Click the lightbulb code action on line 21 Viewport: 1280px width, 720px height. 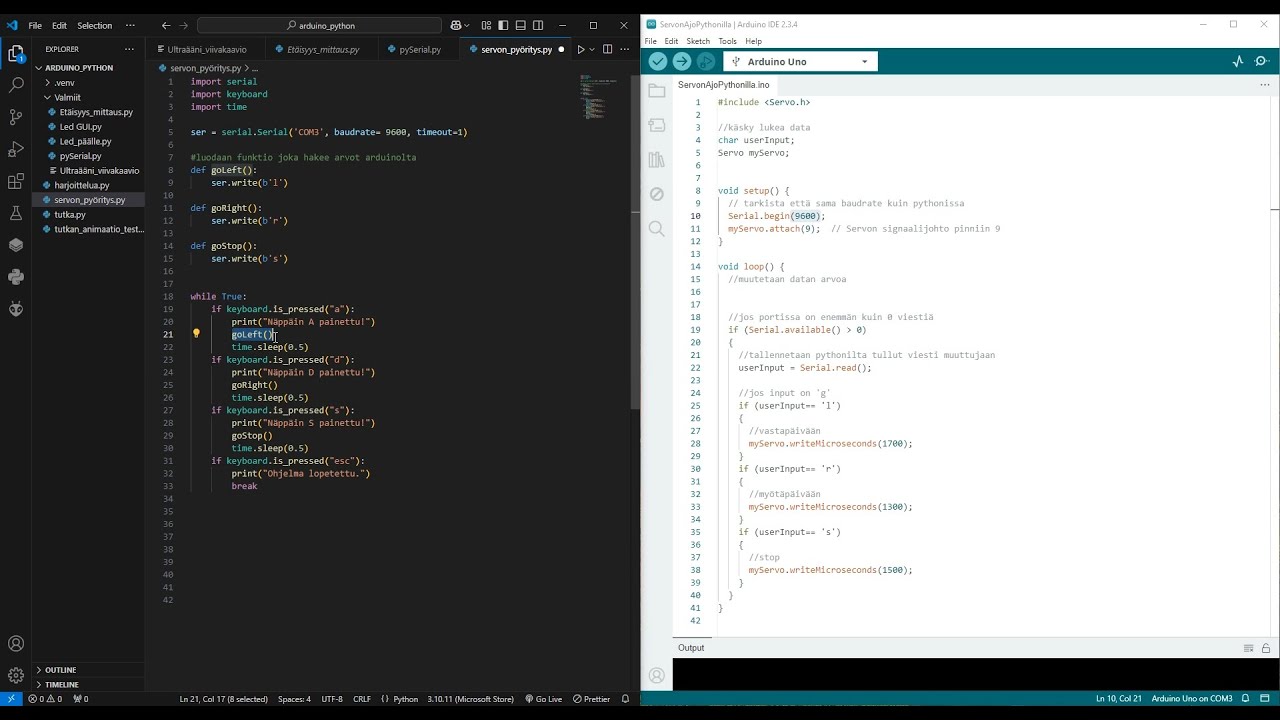(196, 334)
